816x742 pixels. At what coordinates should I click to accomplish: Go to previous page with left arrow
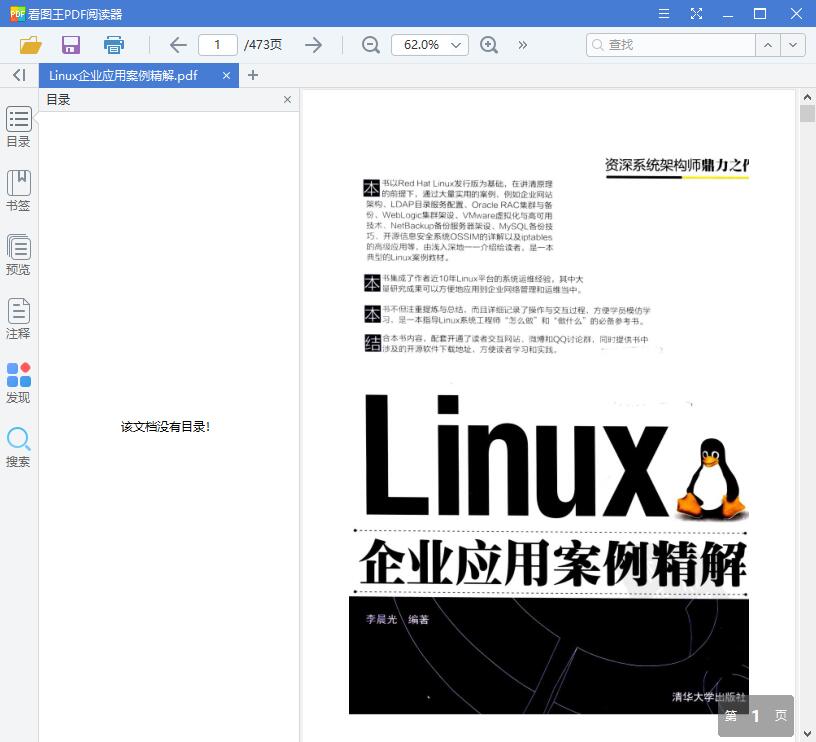click(x=178, y=45)
